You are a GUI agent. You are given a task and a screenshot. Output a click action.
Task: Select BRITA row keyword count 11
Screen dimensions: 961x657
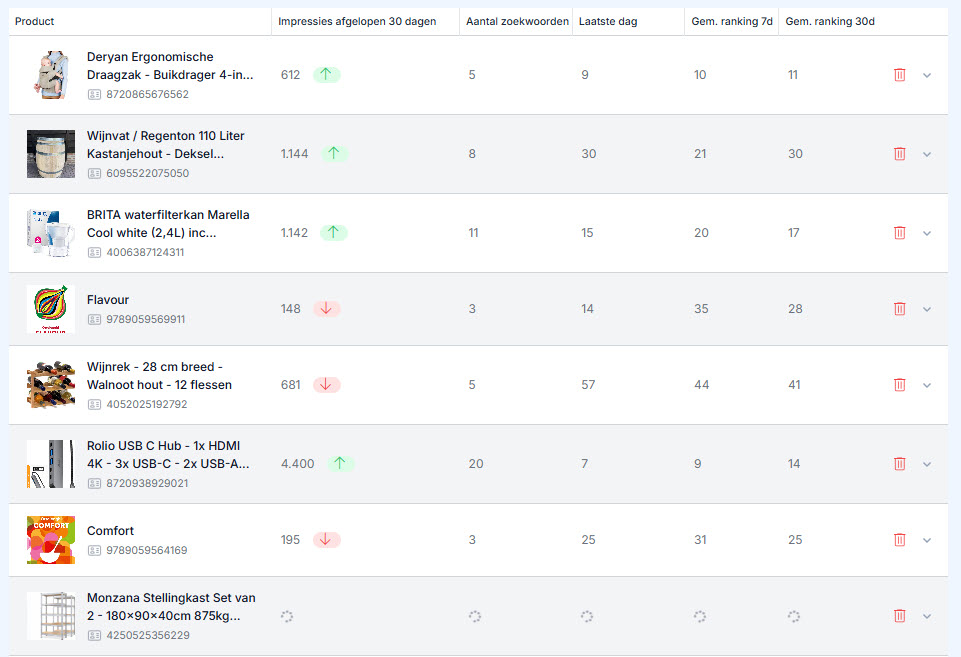[x=473, y=233]
